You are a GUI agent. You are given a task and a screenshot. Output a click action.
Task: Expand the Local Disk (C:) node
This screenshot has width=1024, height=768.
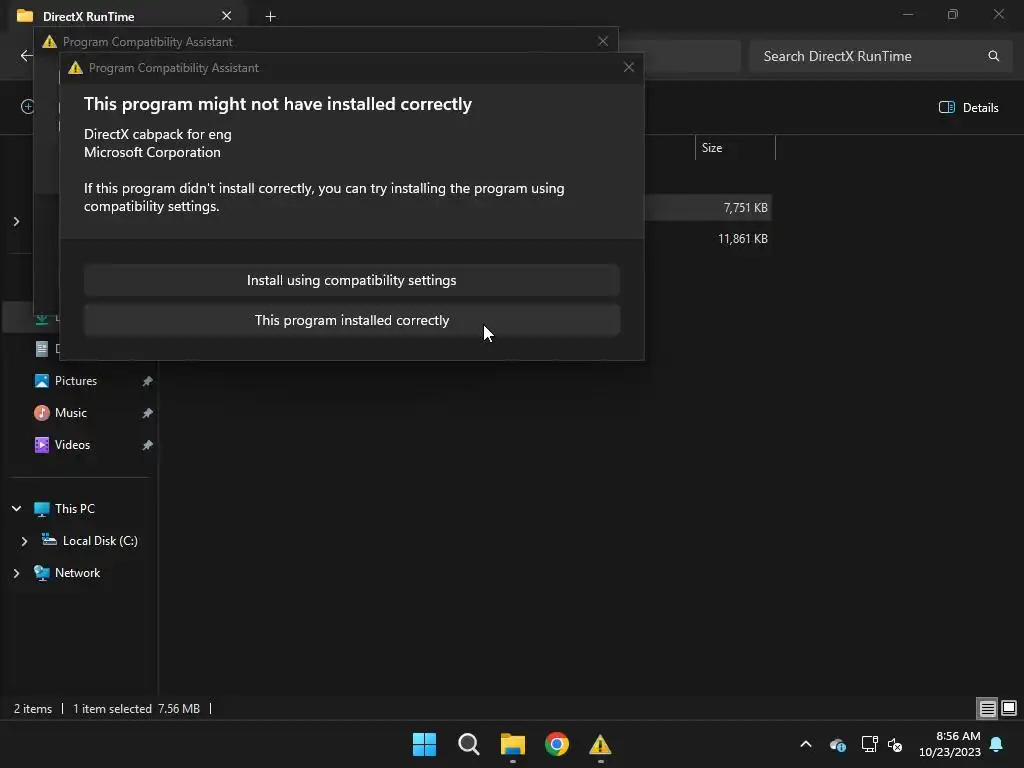pos(24,541)
